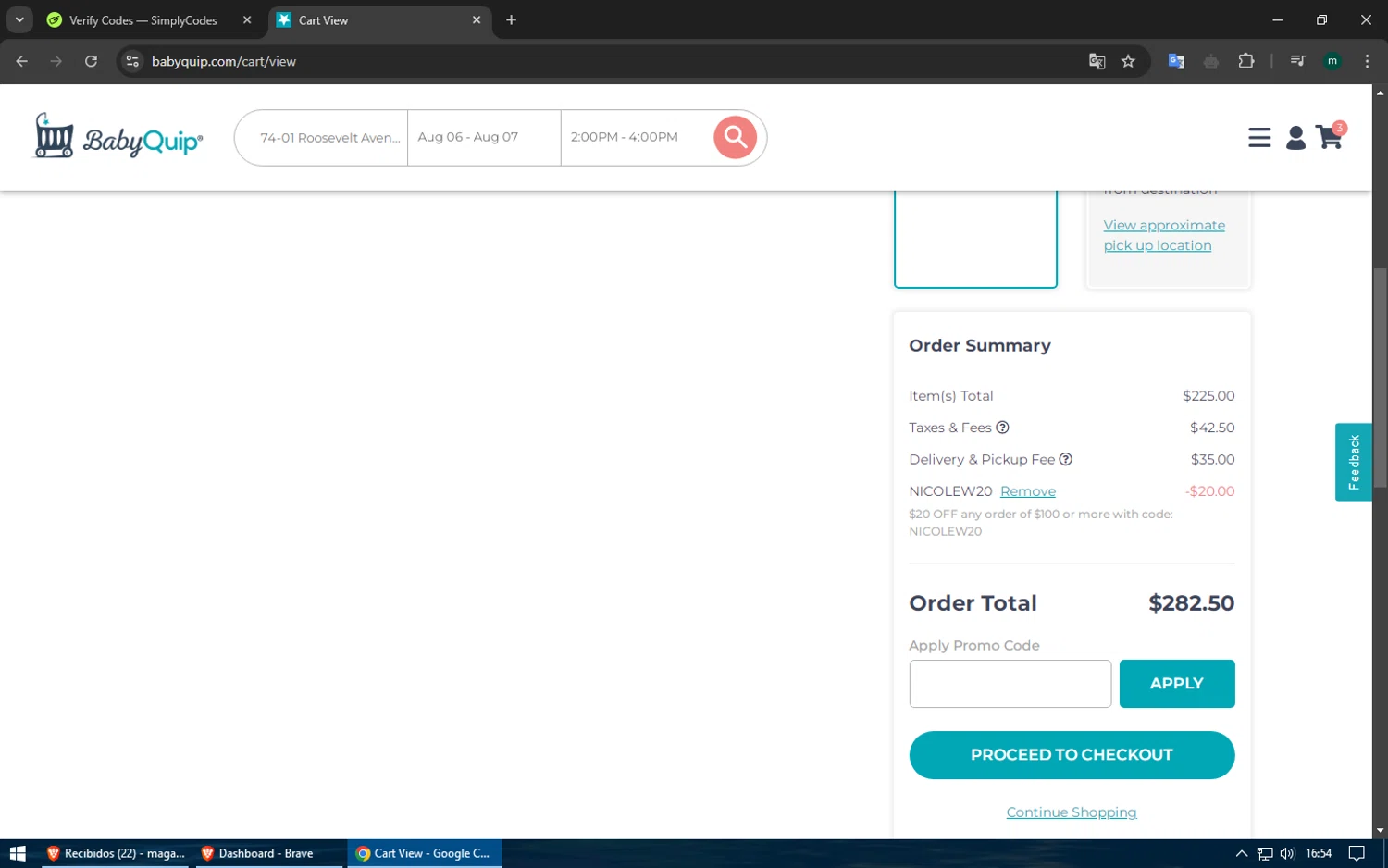Screen dimensions: 1388x868
Task: Open the Windows Start menu
Action: pyautogui.click(x=18, y=853)
